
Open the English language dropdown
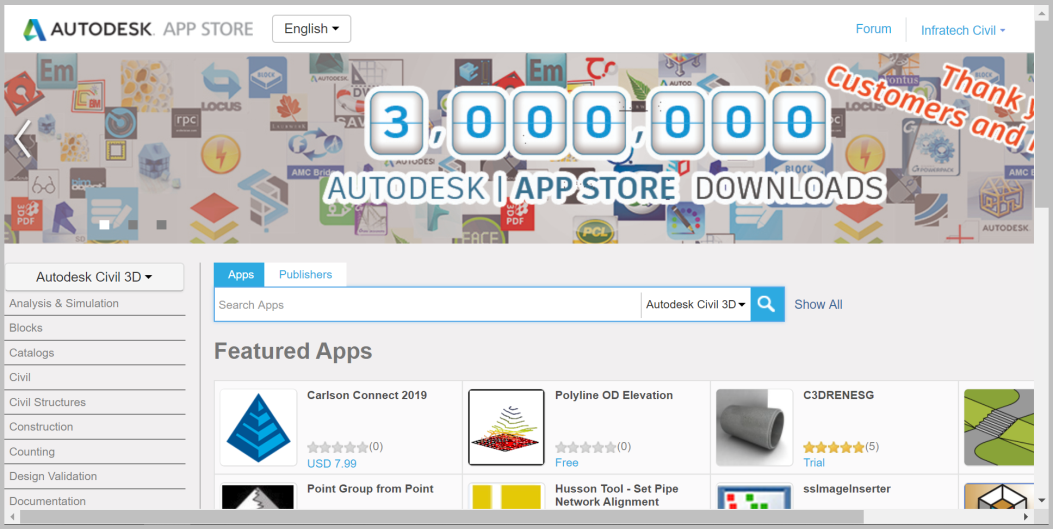pyautogui.click(x=311, y=29)
